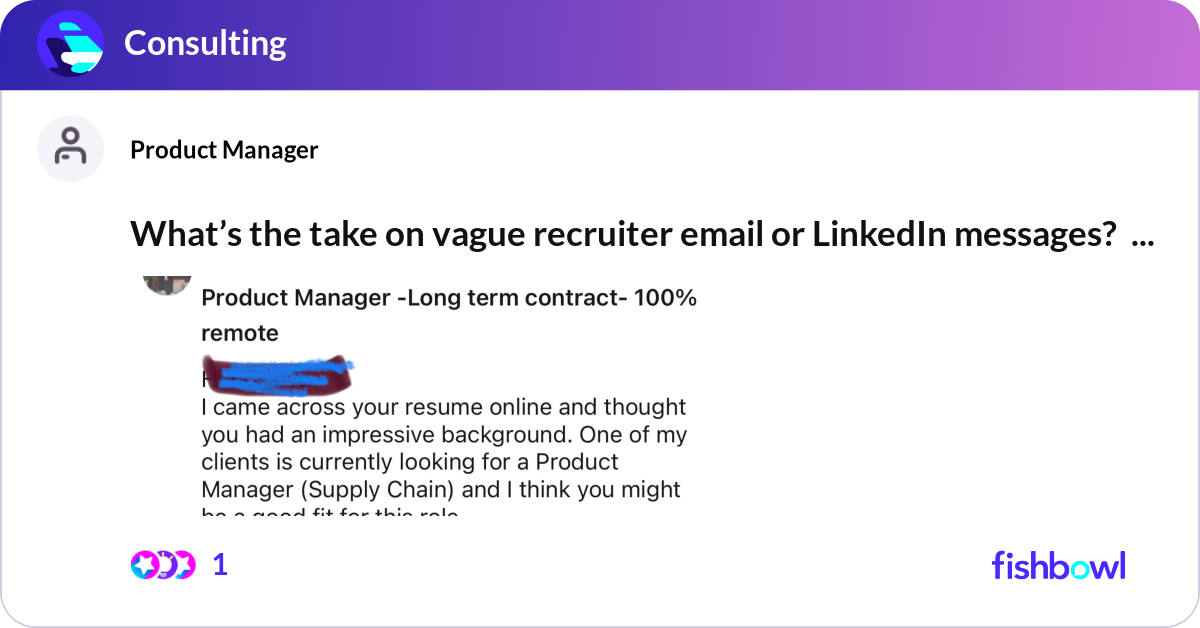This screenshot has height=628, width=1200.
Task: Select the anonymous person avatar icon
Action: (70, 147)
